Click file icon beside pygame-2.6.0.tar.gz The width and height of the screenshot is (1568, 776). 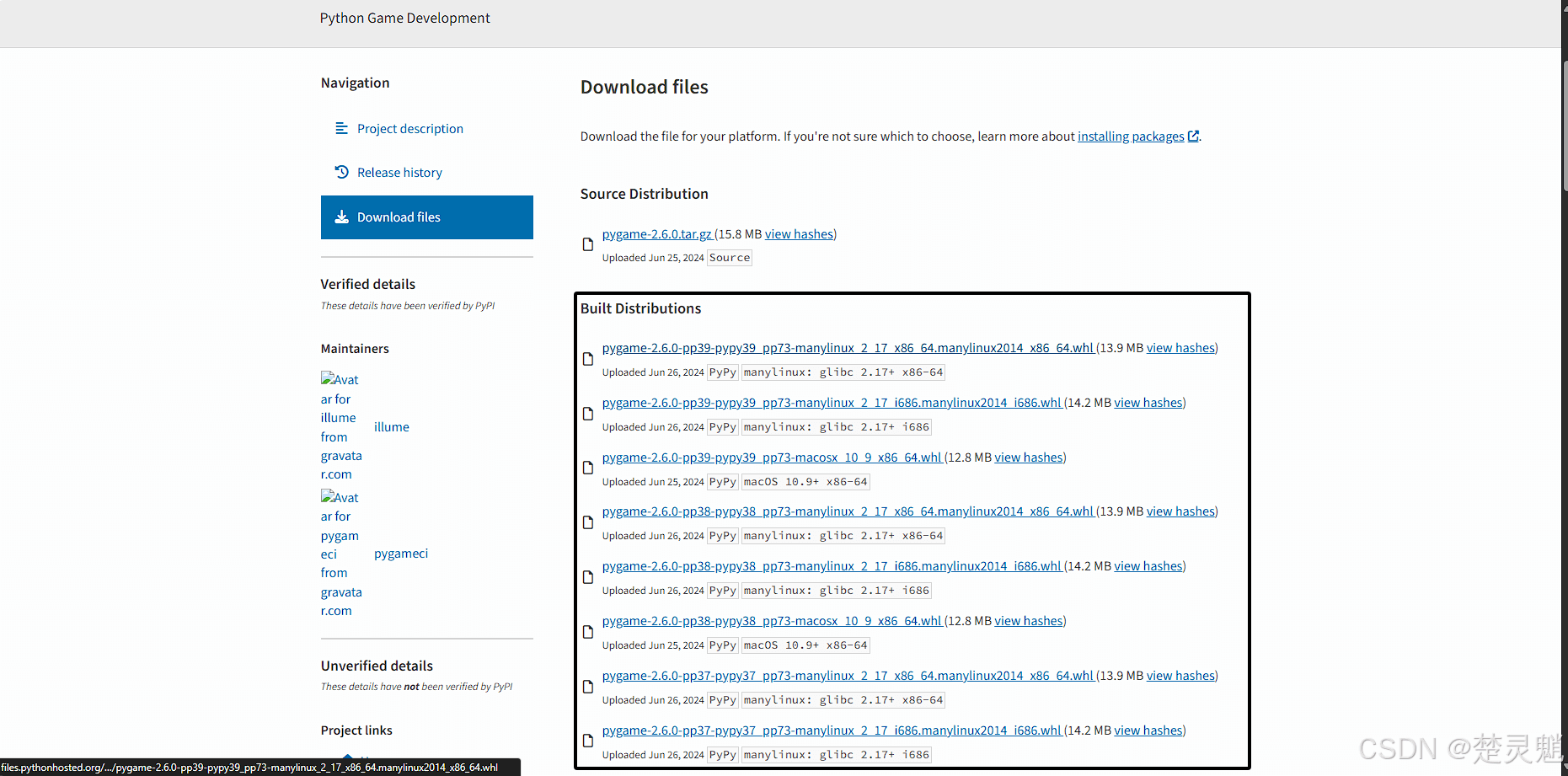[588, 244]
